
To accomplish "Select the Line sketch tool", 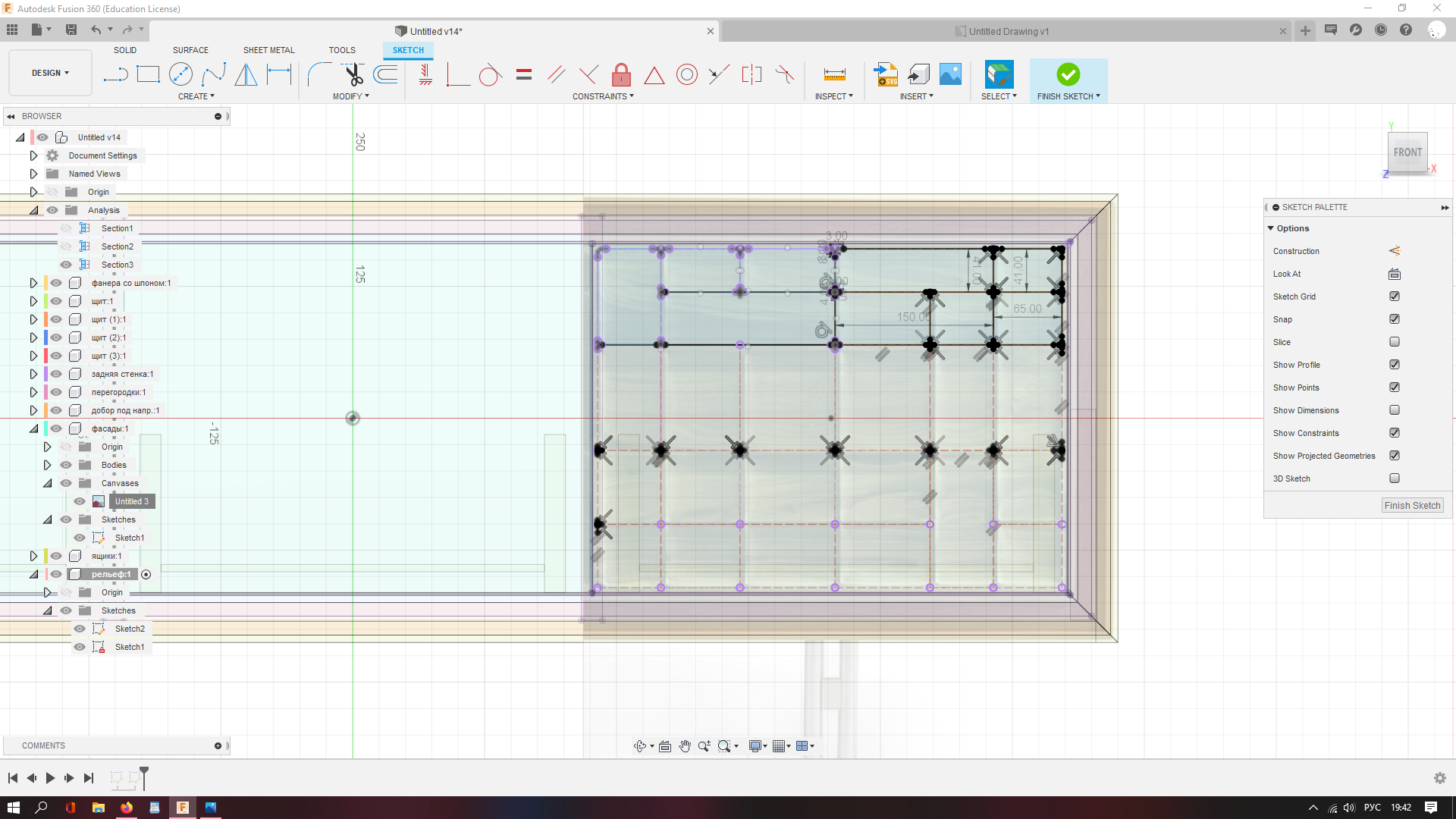I will click(x=115, y=74).
